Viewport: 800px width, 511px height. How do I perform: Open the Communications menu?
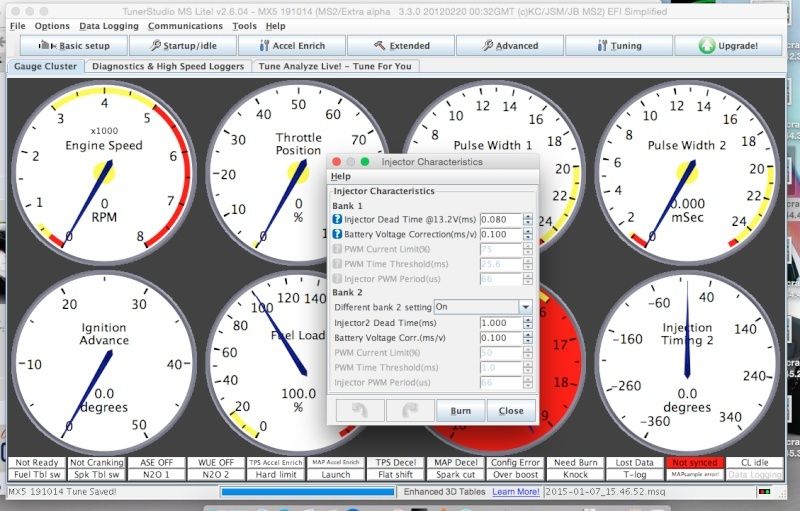click(x=185, y=26)
